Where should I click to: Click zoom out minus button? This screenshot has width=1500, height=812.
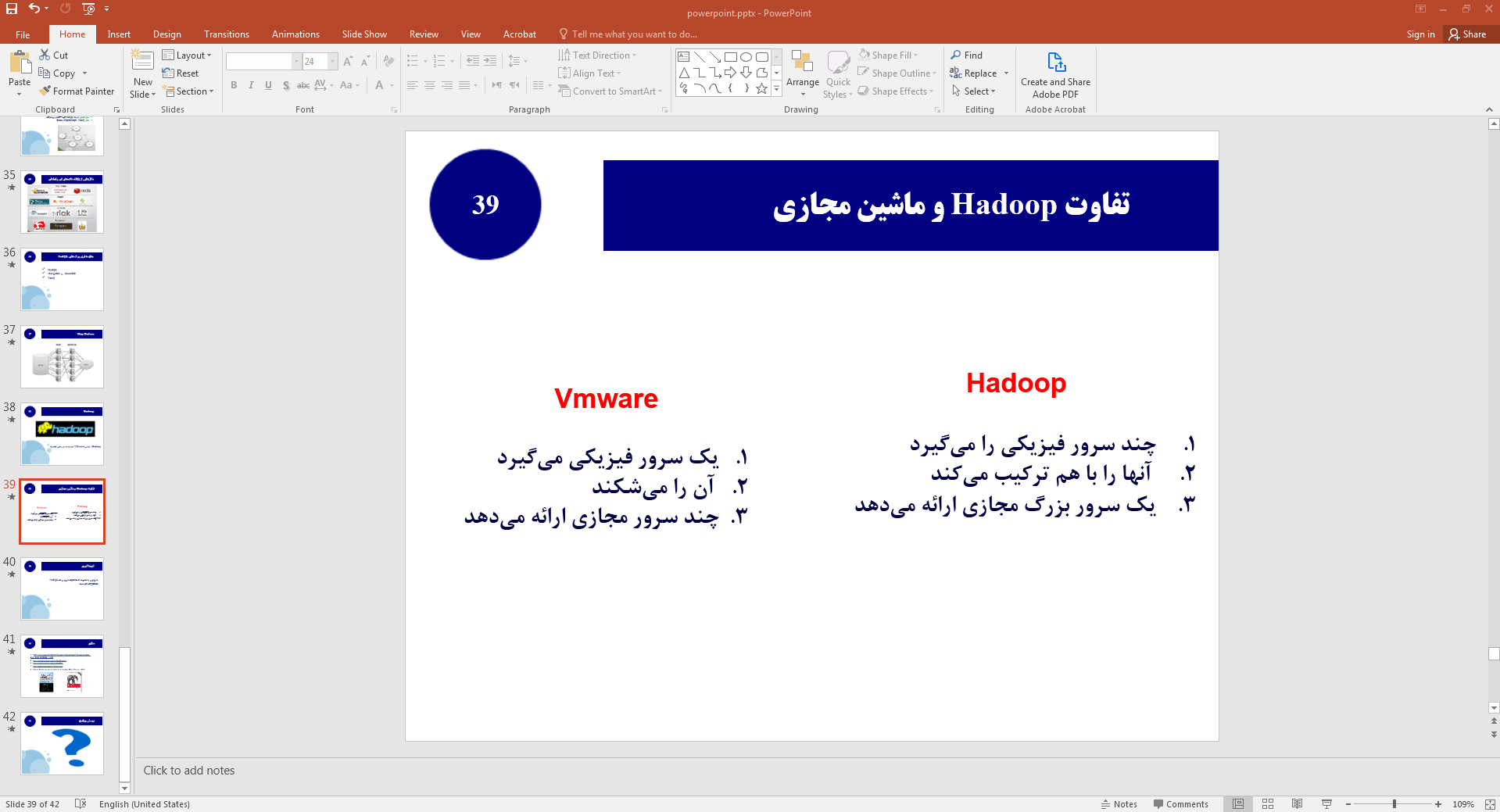tap(1348, 804)
